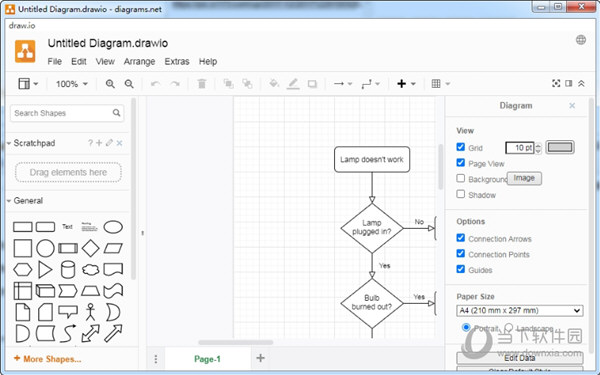The image size is (600, 375).
Task: Select the actor stick figure shape
Action: (90, 312)
